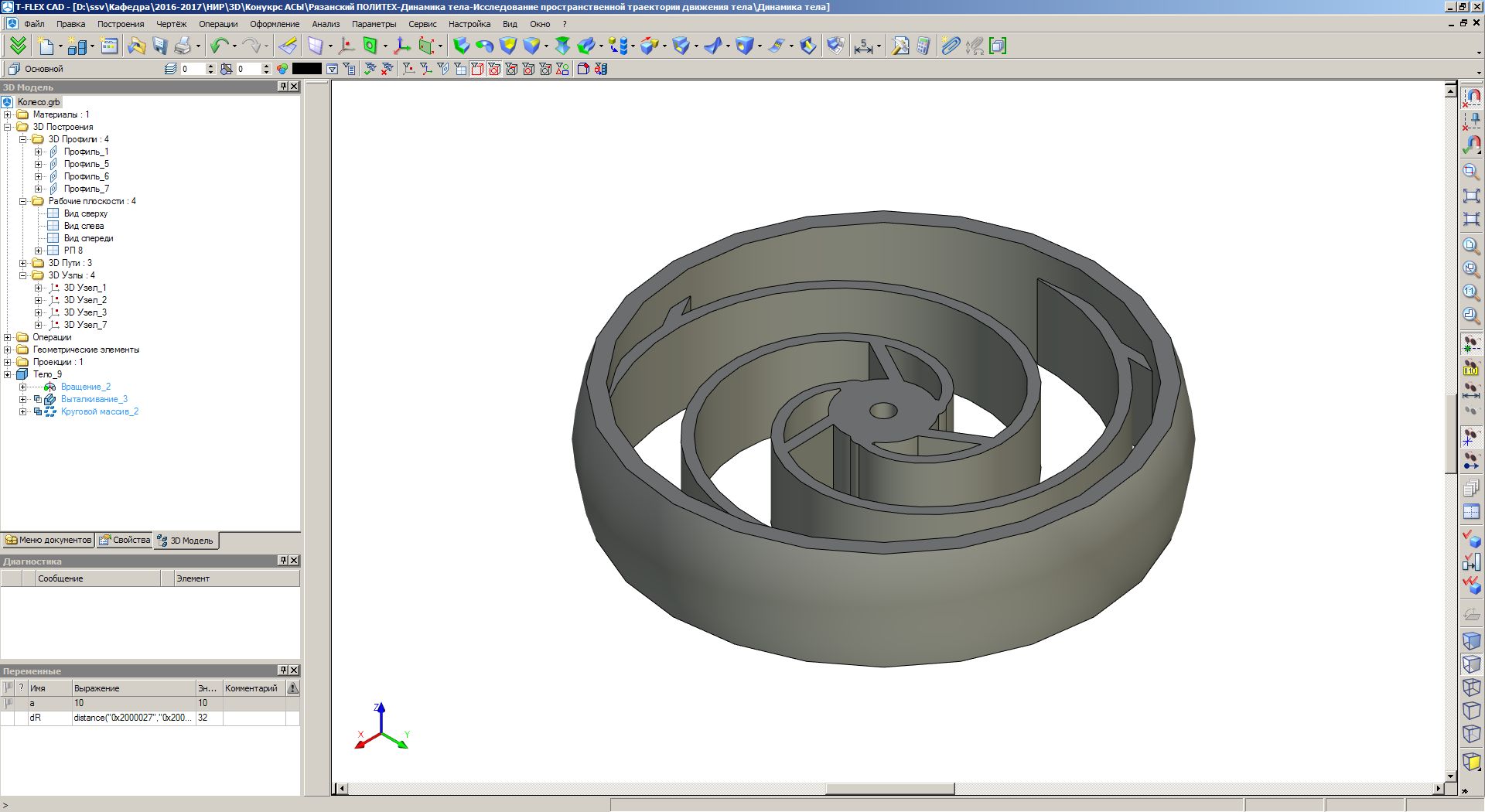Expand the Вращение_2 tree node
The image size is (1485, 812).
pos(23,387)
